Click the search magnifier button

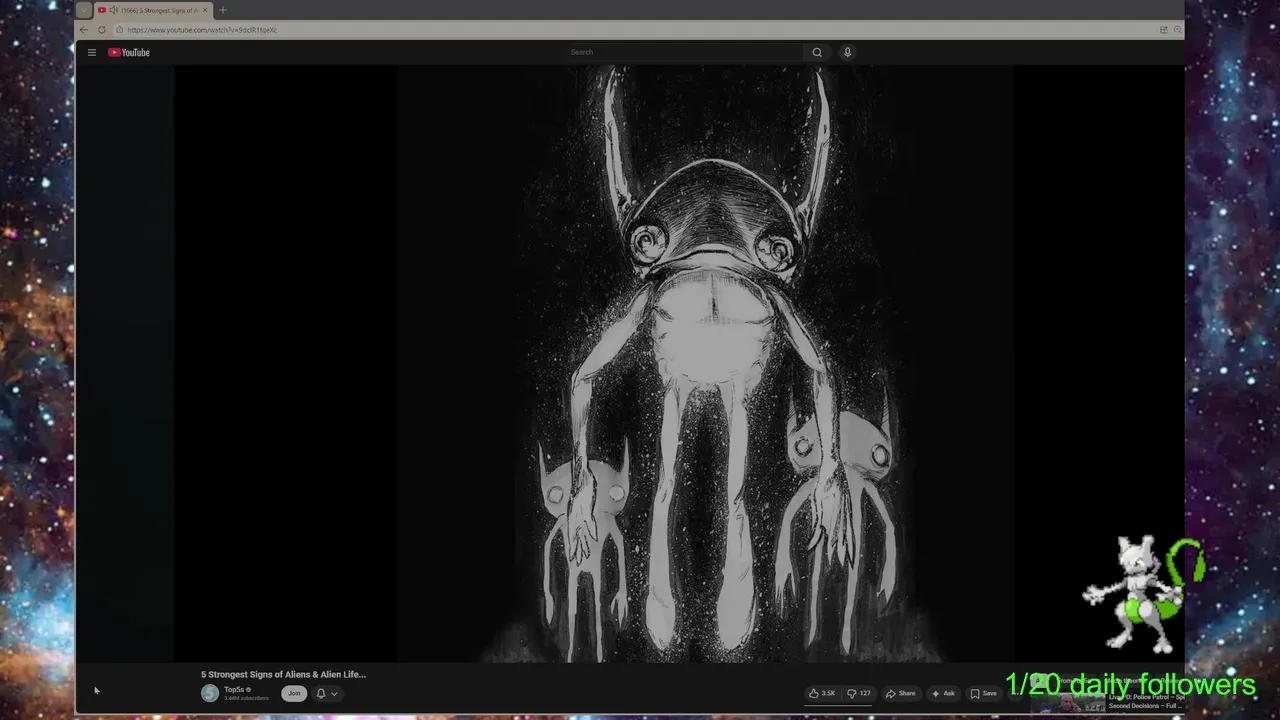(x=817, y=52)
